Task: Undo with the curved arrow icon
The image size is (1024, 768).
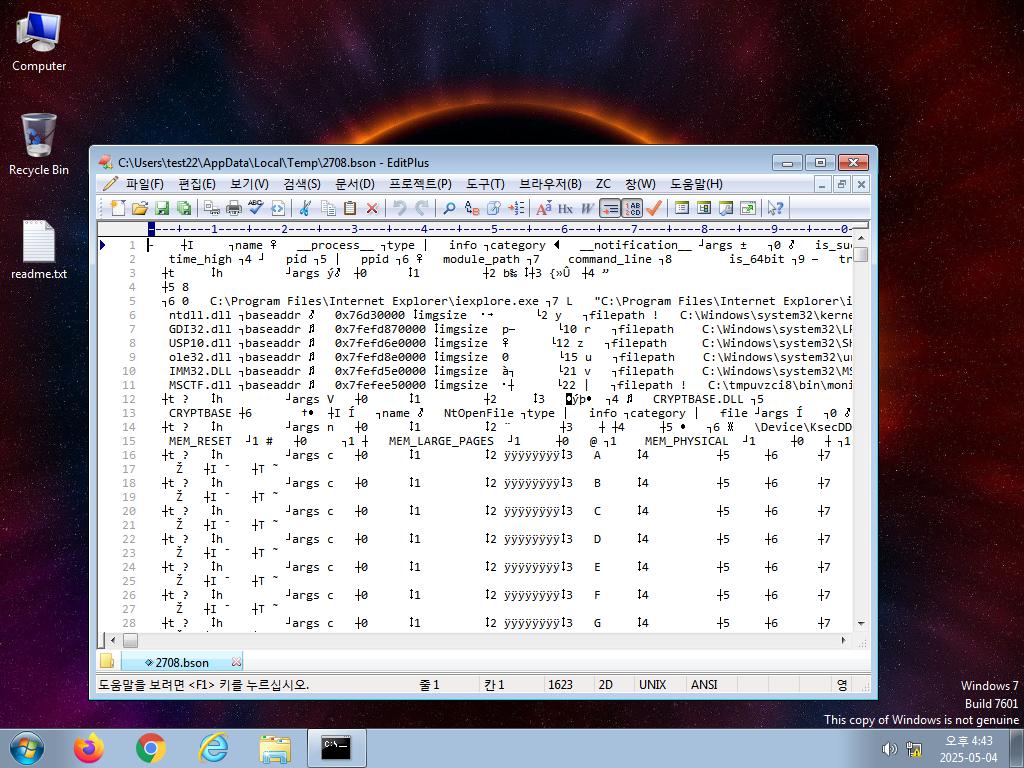Action: [400, 208]
